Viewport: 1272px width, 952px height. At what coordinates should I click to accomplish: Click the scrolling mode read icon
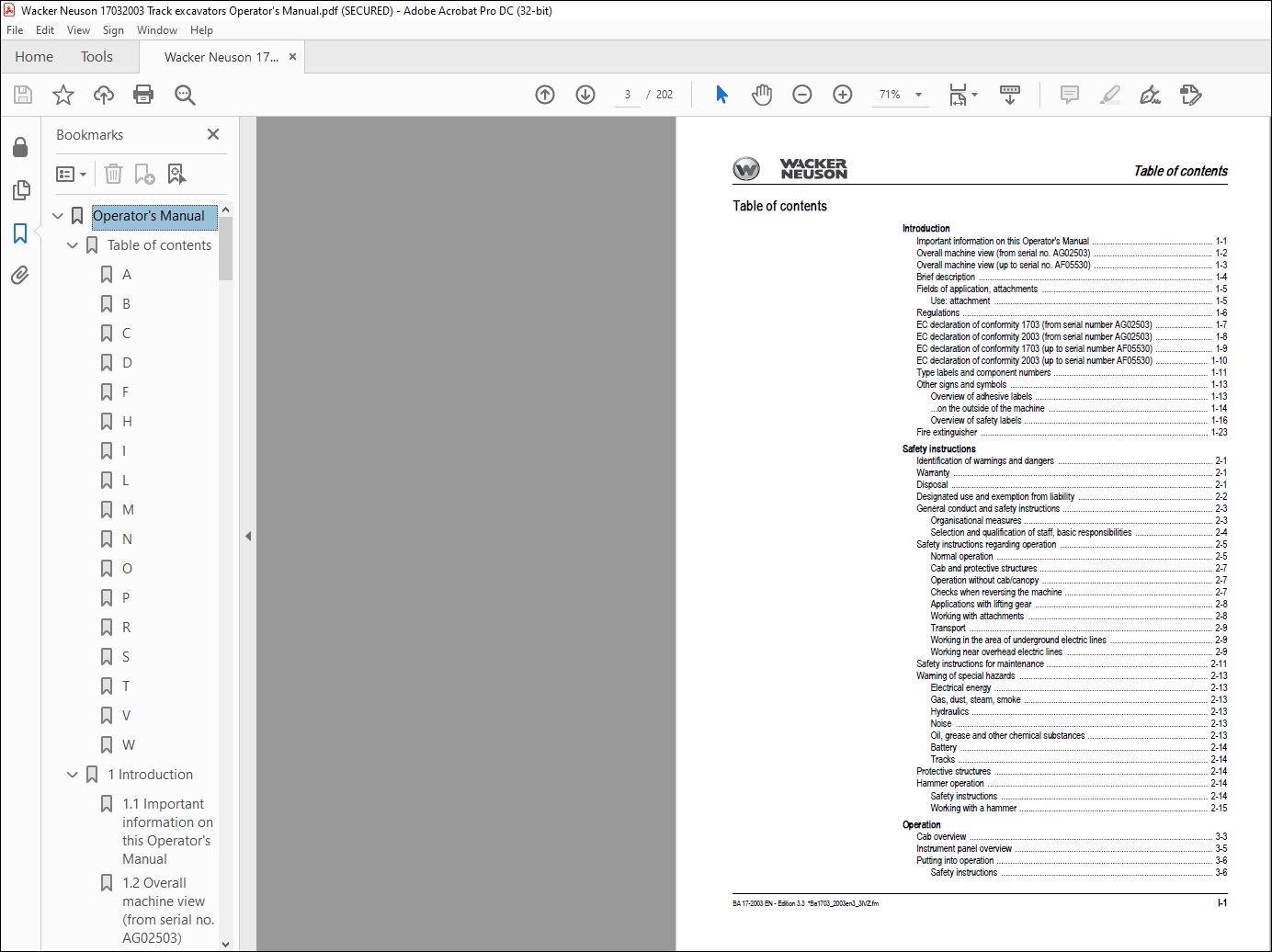(1010, 95)
